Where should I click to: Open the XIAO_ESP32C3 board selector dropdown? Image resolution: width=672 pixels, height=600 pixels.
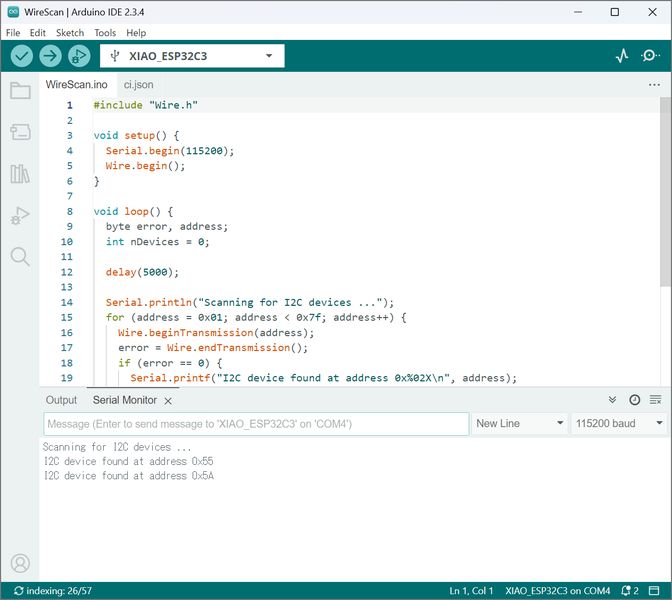click(192, 56)
